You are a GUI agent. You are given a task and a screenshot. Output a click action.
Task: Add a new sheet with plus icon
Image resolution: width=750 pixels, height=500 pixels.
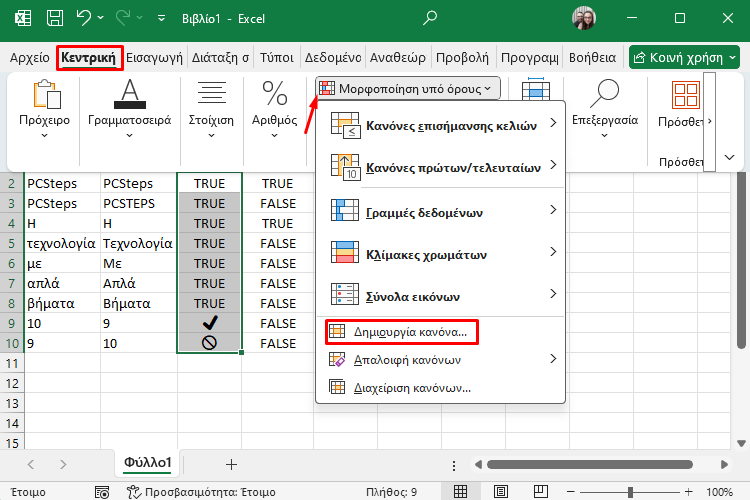[232, 464]
